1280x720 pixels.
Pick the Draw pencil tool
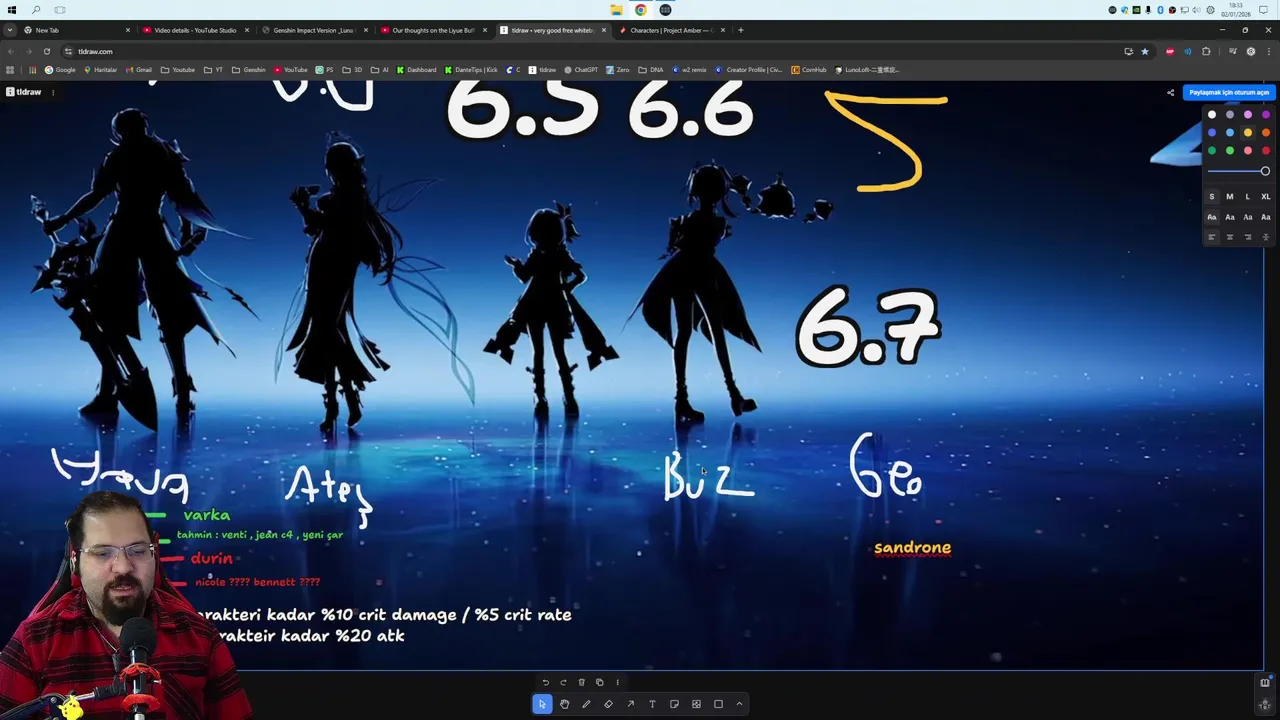click(x=586, y=704)
